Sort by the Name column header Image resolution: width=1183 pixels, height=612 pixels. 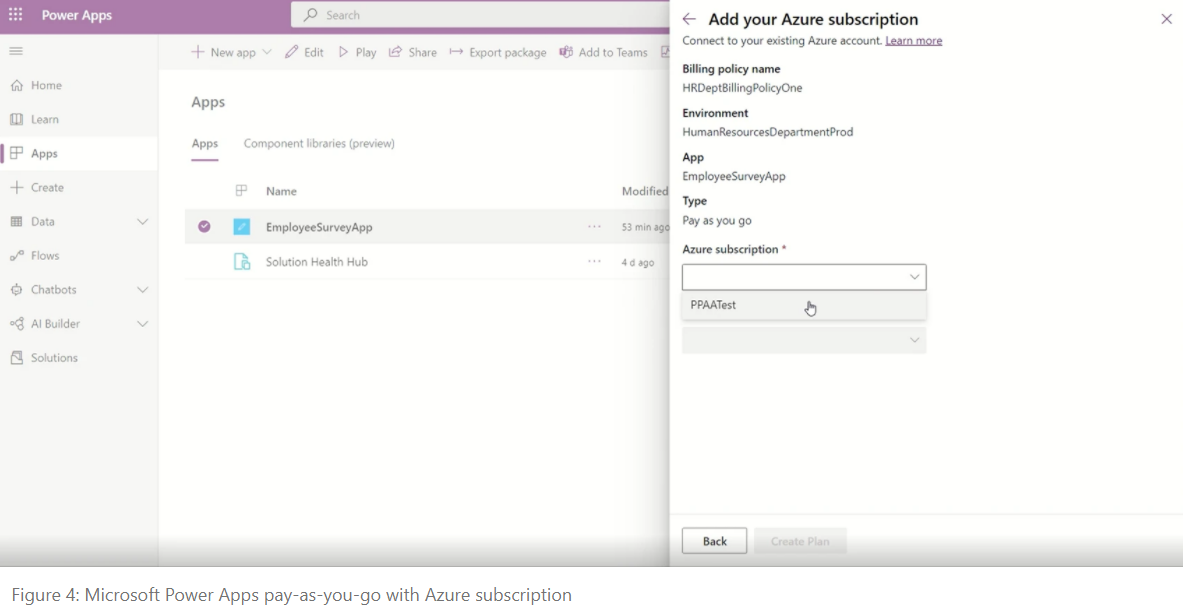(x=281, y=192)
